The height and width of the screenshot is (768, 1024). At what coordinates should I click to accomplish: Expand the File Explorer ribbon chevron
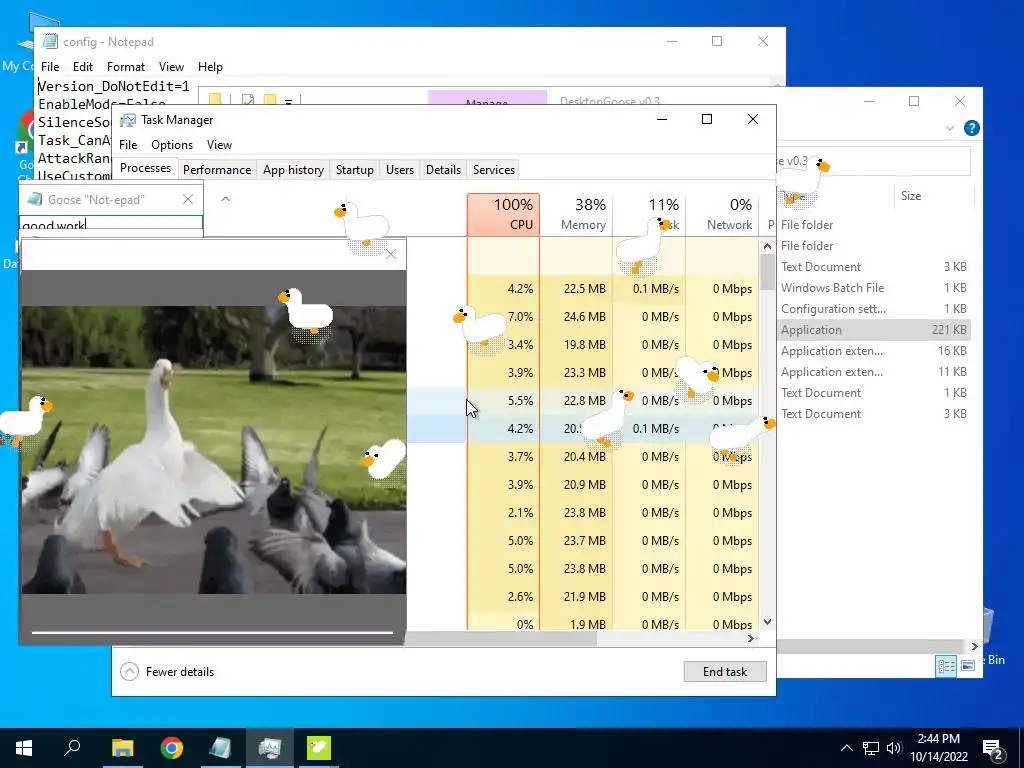pyautogui.click(x=950, y=128)
